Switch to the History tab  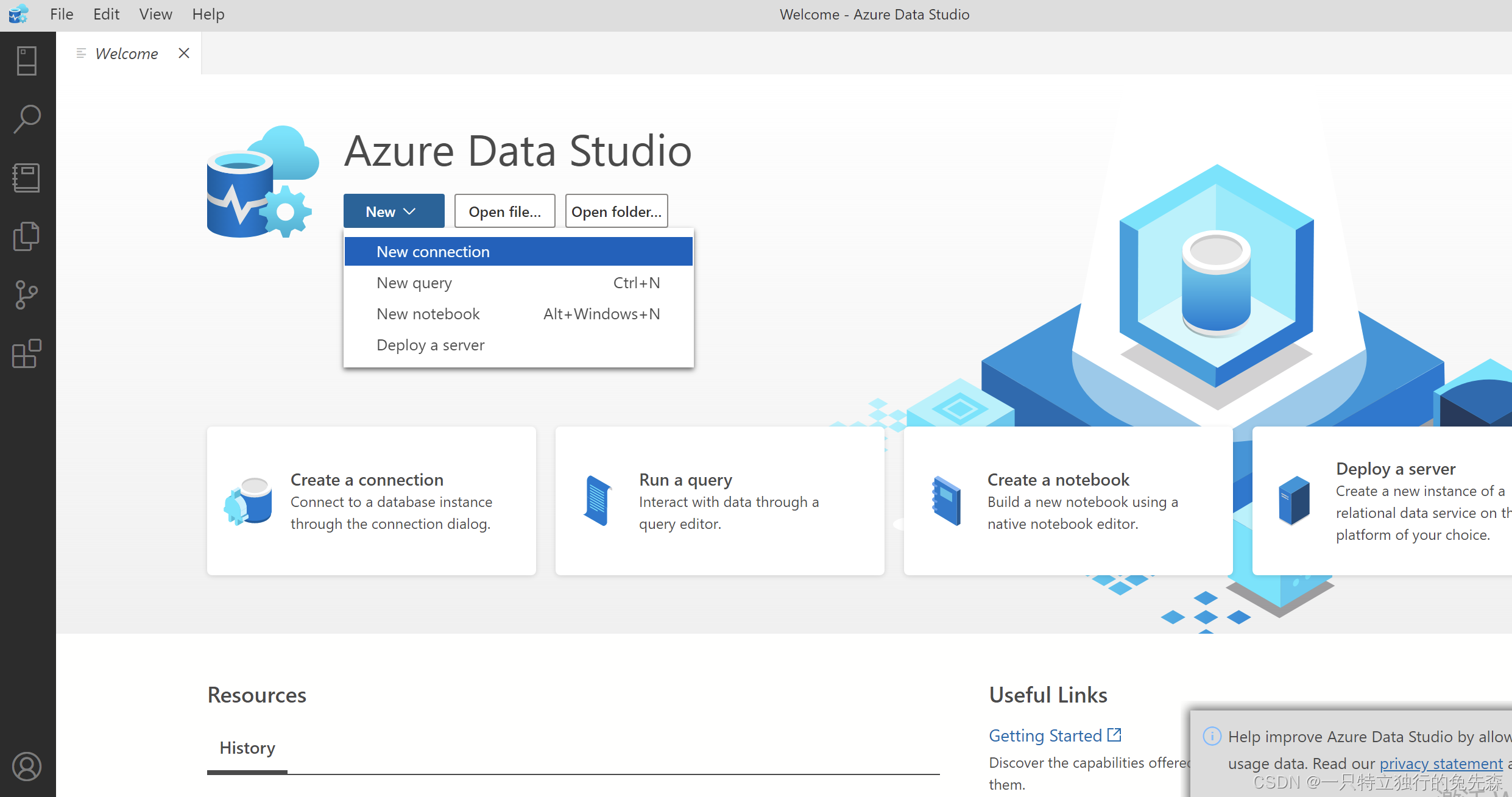pos(247,748)
